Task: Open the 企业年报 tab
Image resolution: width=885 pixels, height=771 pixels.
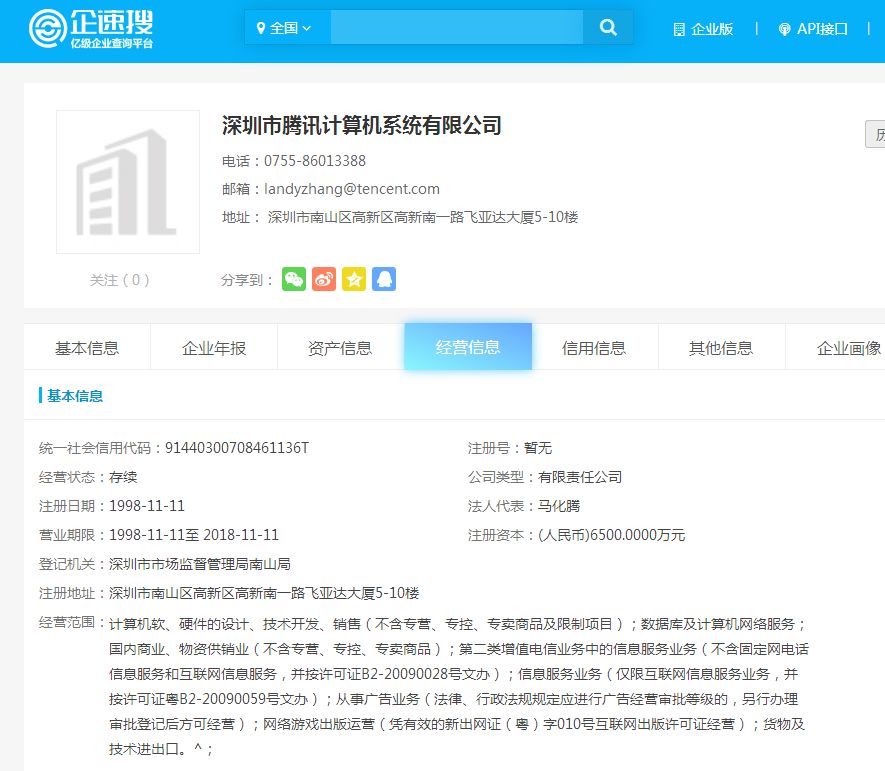Action: (212, 346)
